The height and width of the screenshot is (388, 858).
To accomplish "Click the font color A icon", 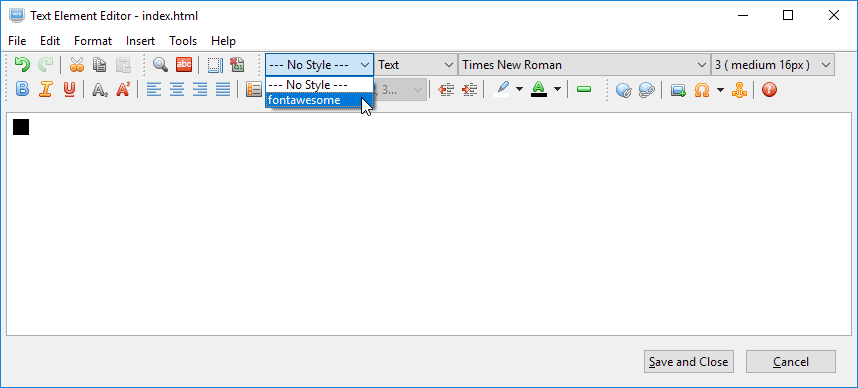I will (539, 89).
